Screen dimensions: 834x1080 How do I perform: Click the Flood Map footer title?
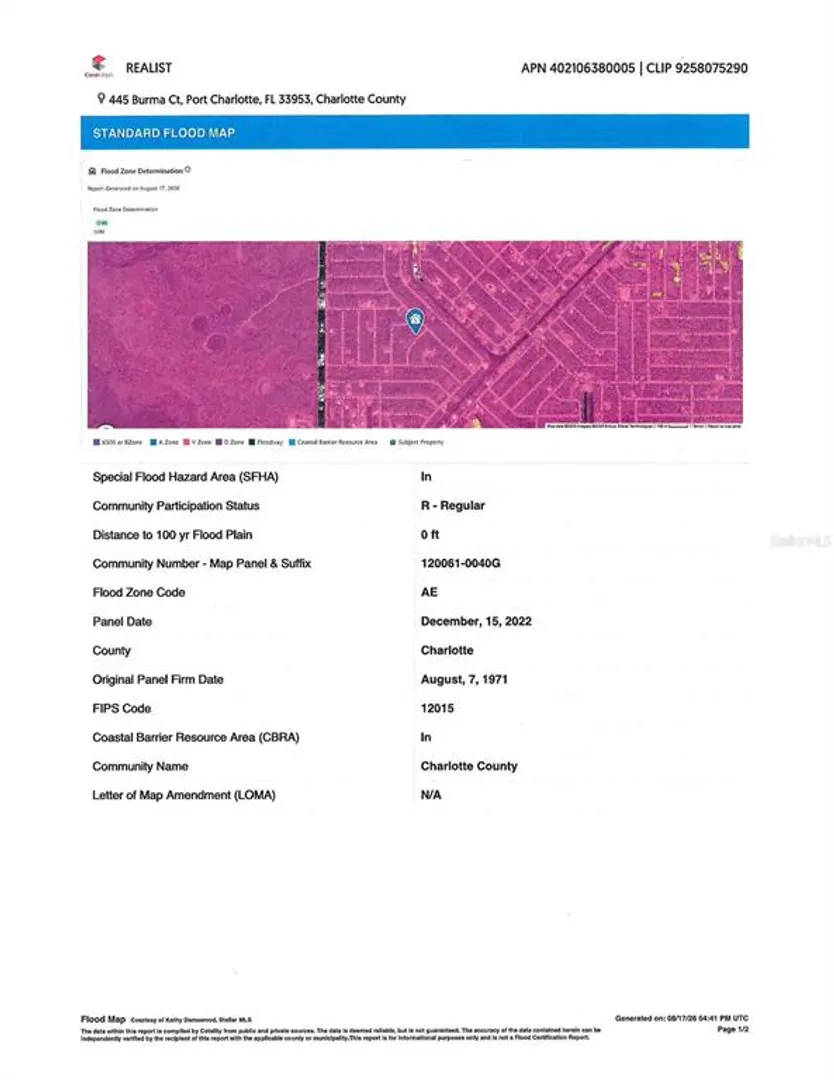[103, 1019]
